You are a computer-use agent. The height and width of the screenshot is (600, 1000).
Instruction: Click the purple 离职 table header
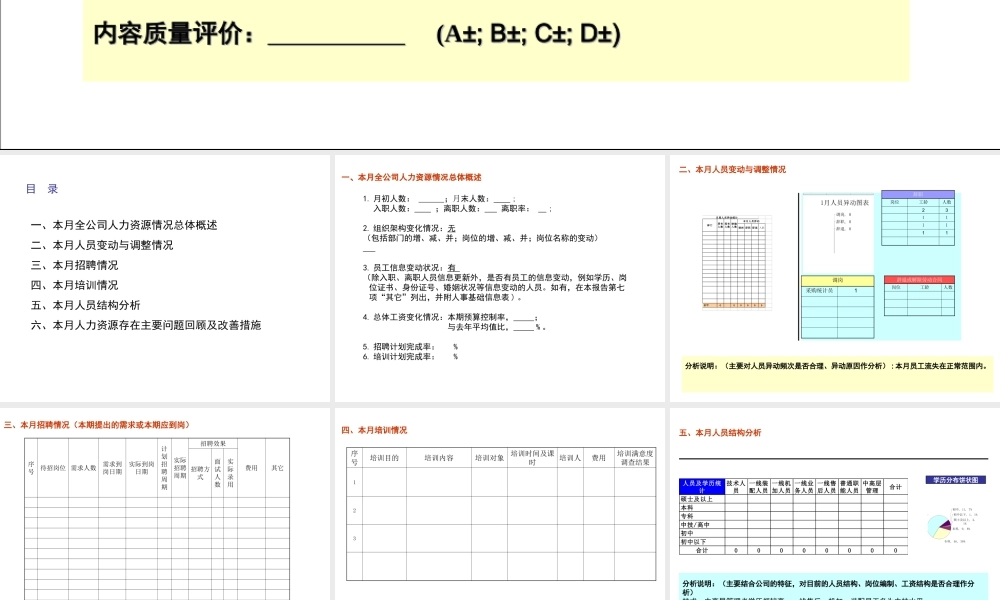point(917,194)
